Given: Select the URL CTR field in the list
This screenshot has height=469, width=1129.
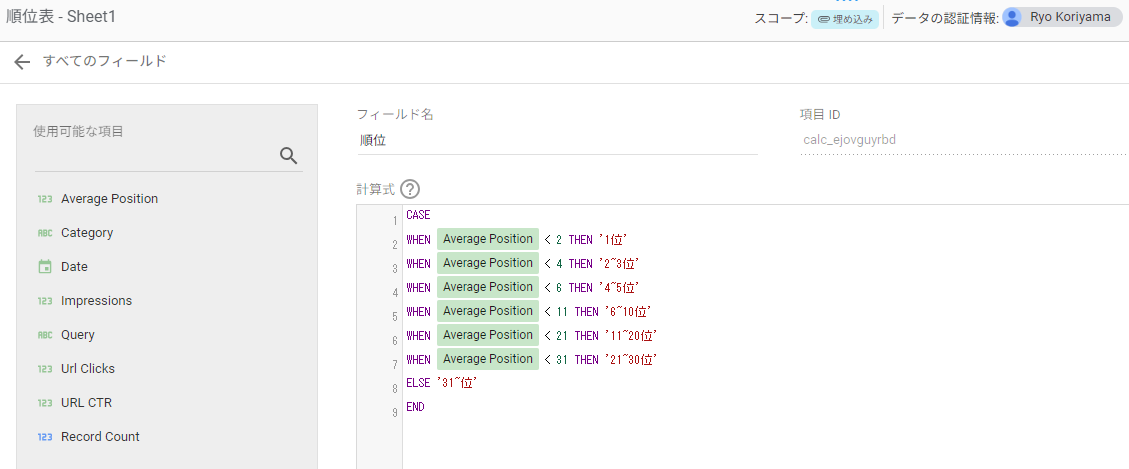Looking at the screenshot, I should click(86, 403).
